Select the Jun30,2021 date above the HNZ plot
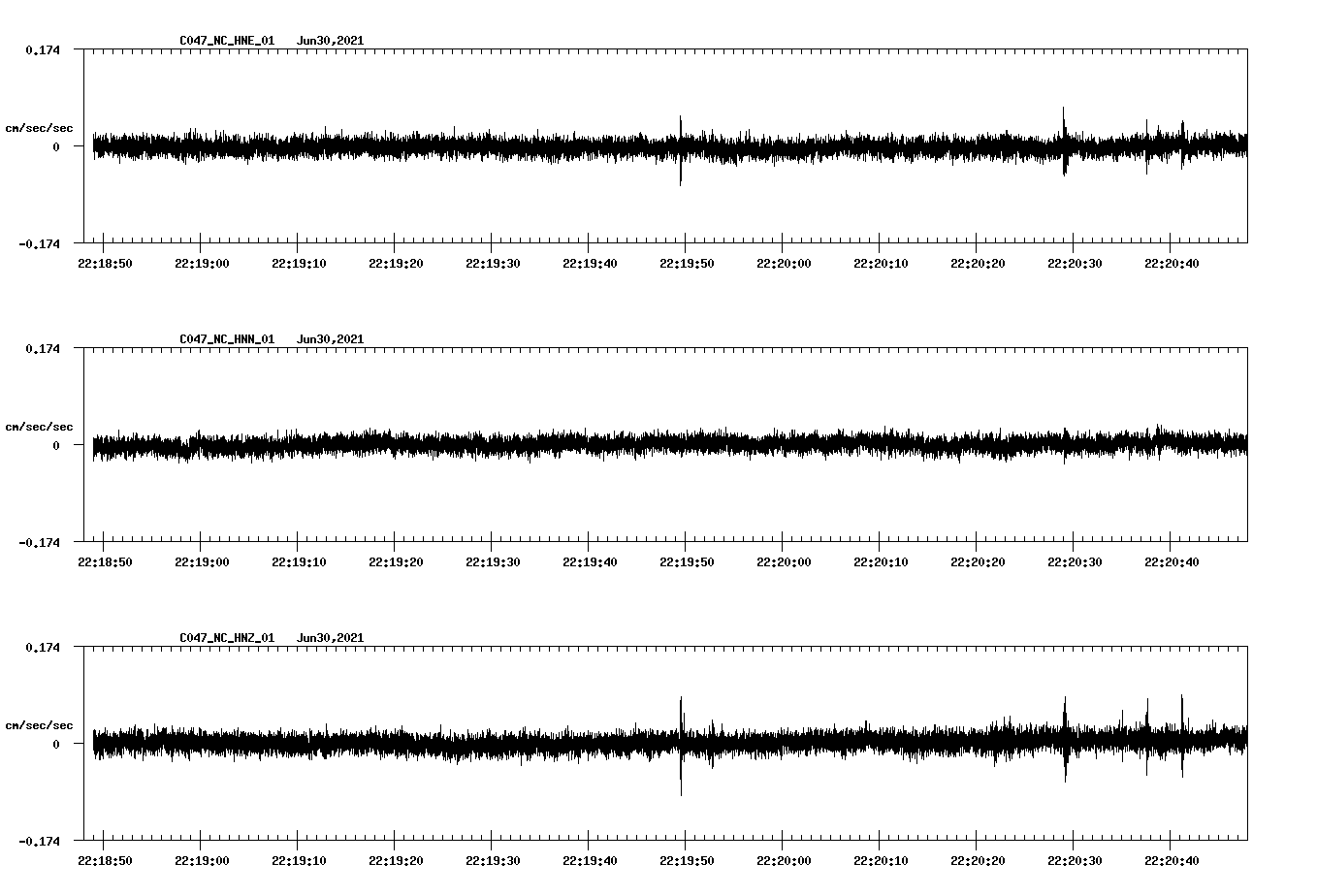1317x896 pixels. point(330,638)
